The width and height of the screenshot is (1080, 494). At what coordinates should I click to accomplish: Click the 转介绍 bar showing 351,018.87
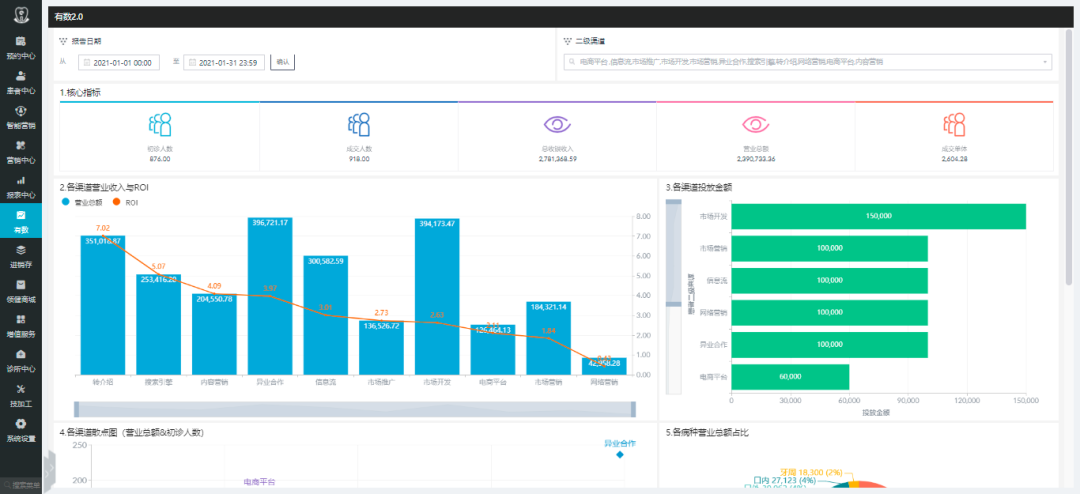point(103,305)
